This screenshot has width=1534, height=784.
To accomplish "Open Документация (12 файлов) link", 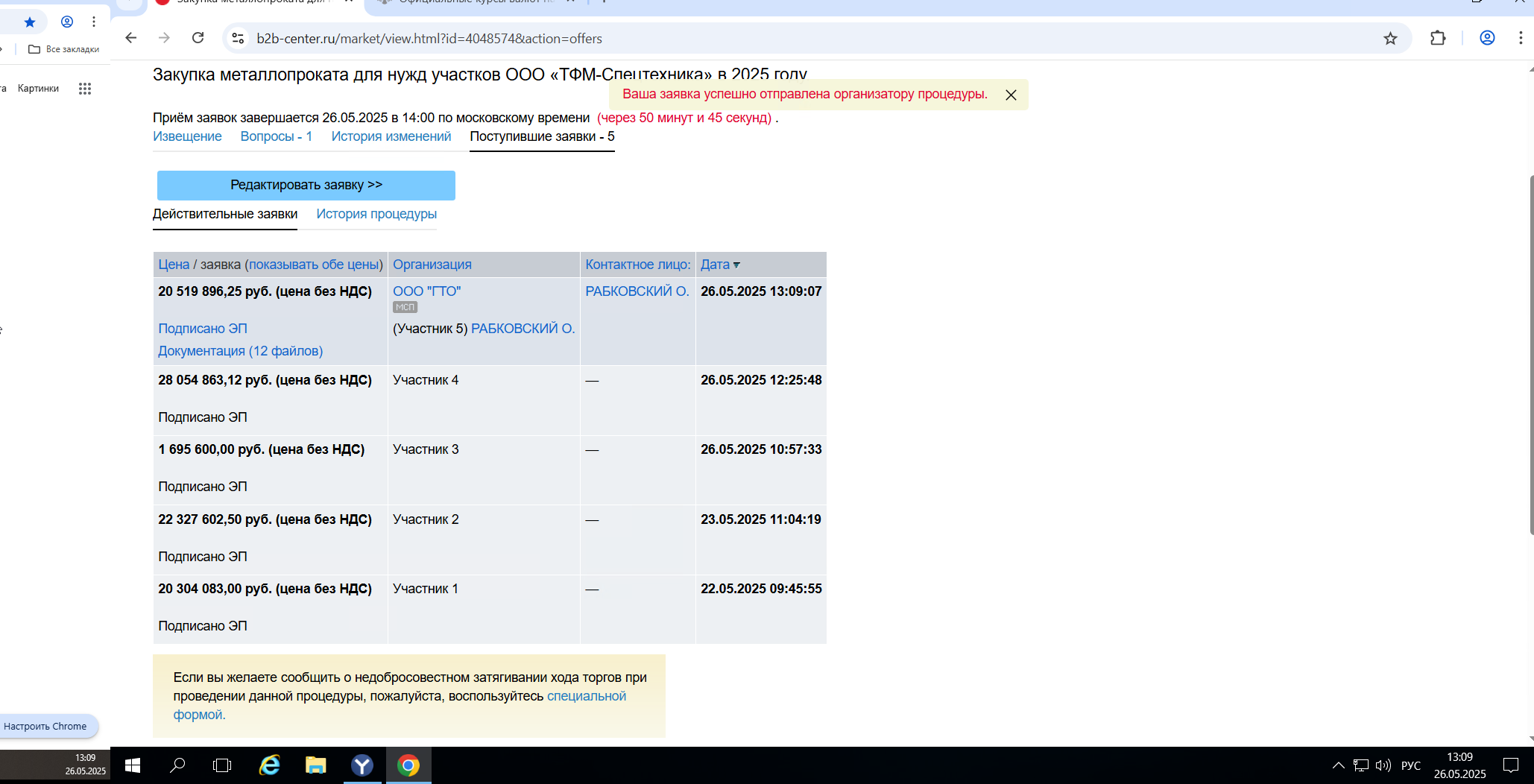I will pos(241,351).
